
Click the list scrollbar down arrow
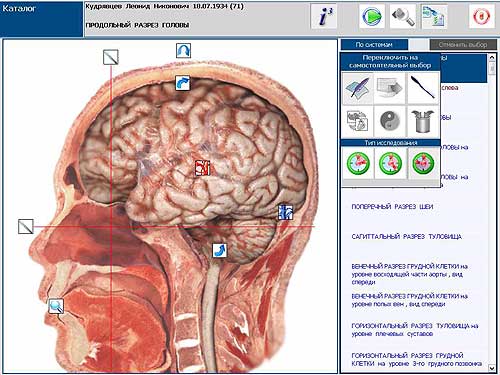(x=492, y=368)
